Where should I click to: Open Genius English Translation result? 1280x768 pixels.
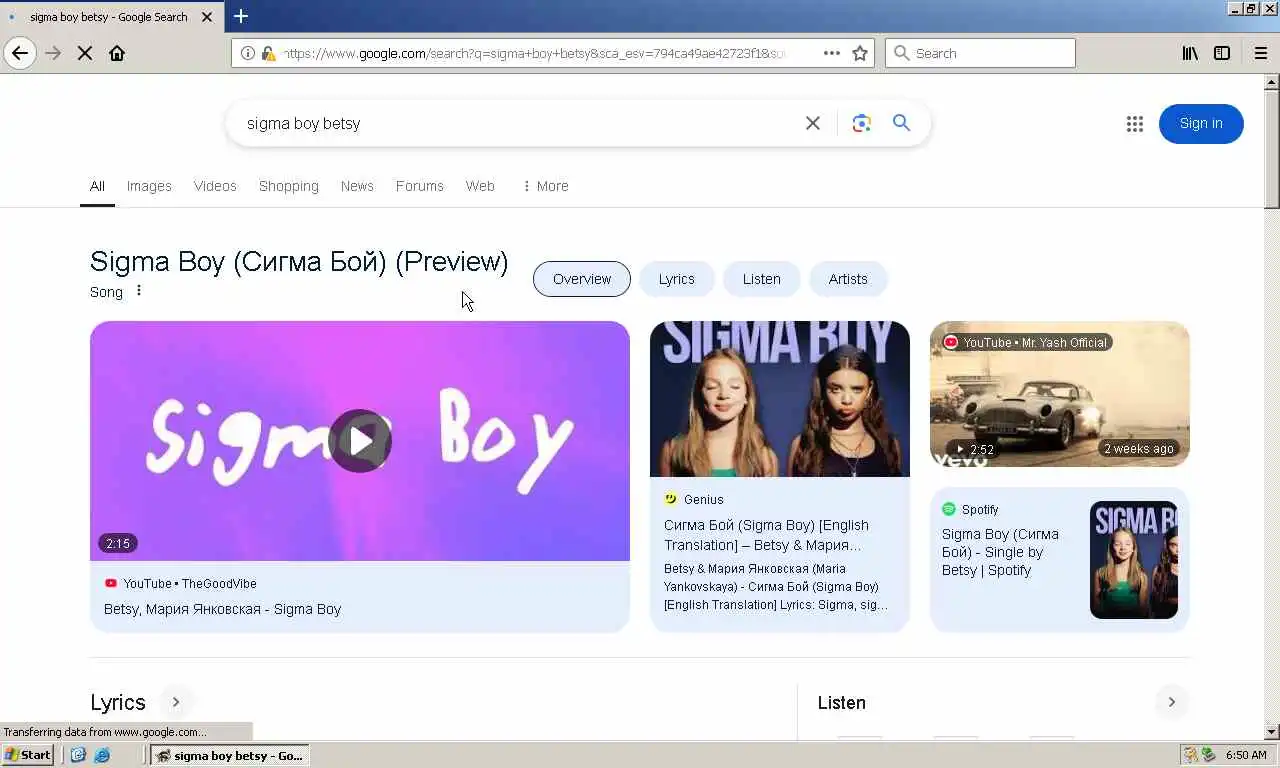point(766,535)
